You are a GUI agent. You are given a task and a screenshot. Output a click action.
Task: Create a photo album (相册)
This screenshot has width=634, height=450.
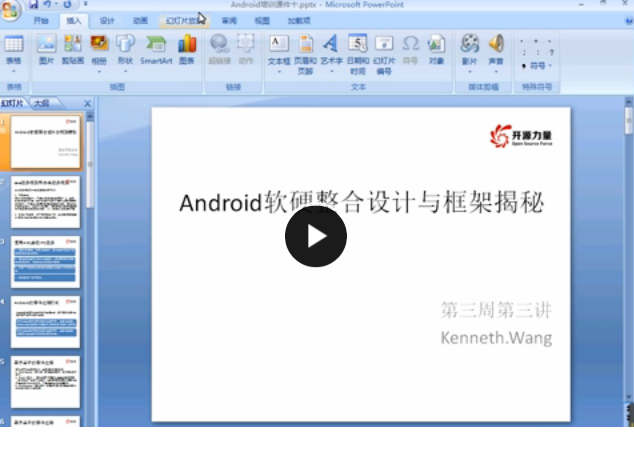point(99,49)
